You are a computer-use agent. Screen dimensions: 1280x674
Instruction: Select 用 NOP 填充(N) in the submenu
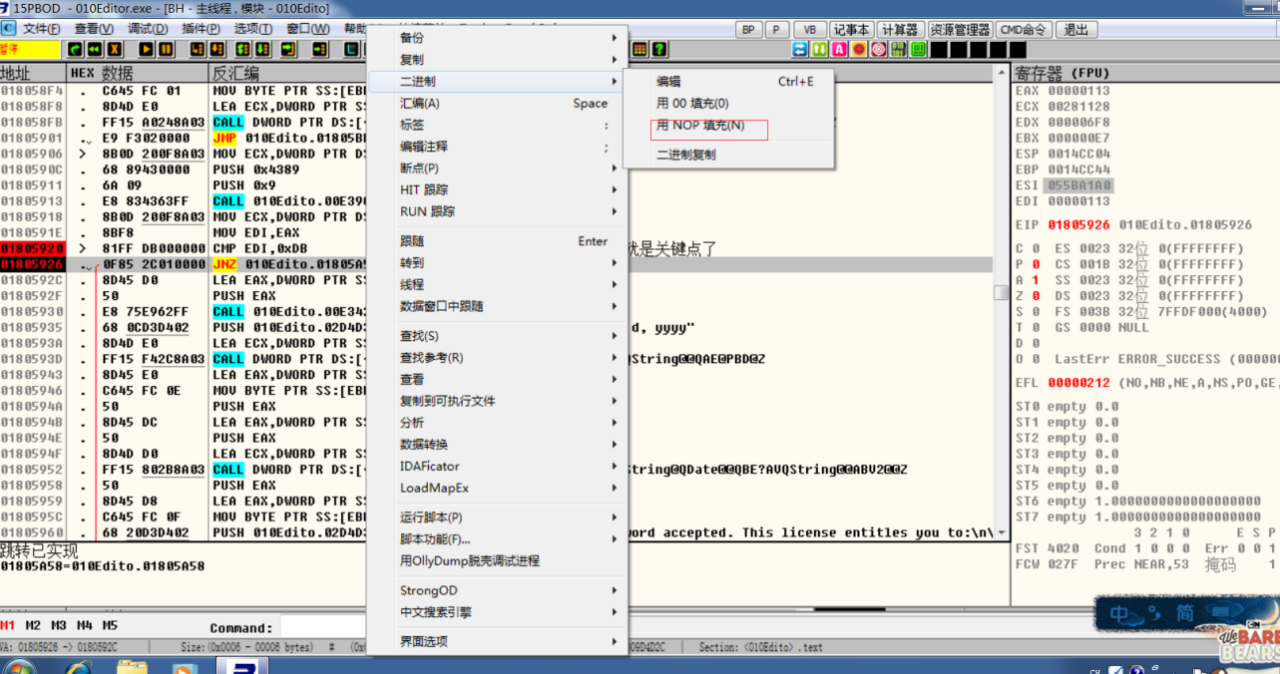(x=700, y=126)
